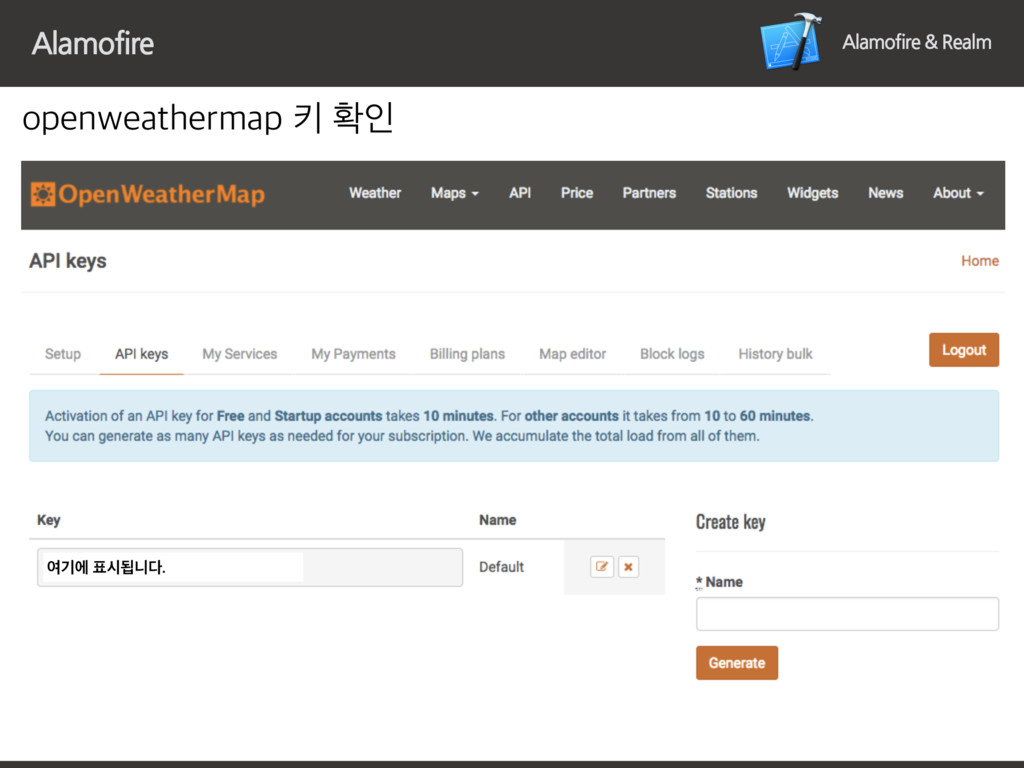
Task: Click the Create key heading
Action: 730,522
